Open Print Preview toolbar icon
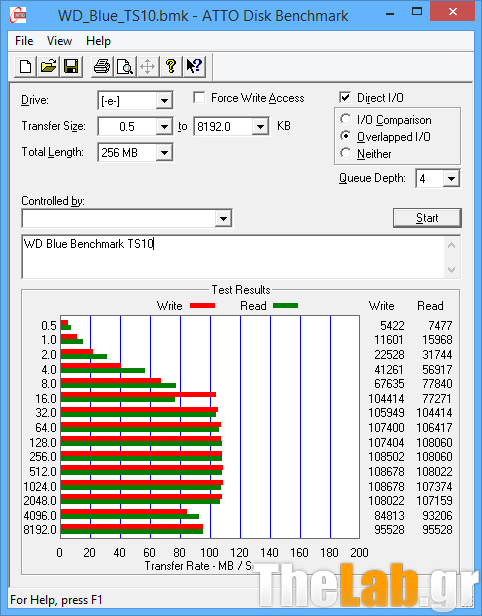This screenshot has width=482, height=616. coord(125,66)
